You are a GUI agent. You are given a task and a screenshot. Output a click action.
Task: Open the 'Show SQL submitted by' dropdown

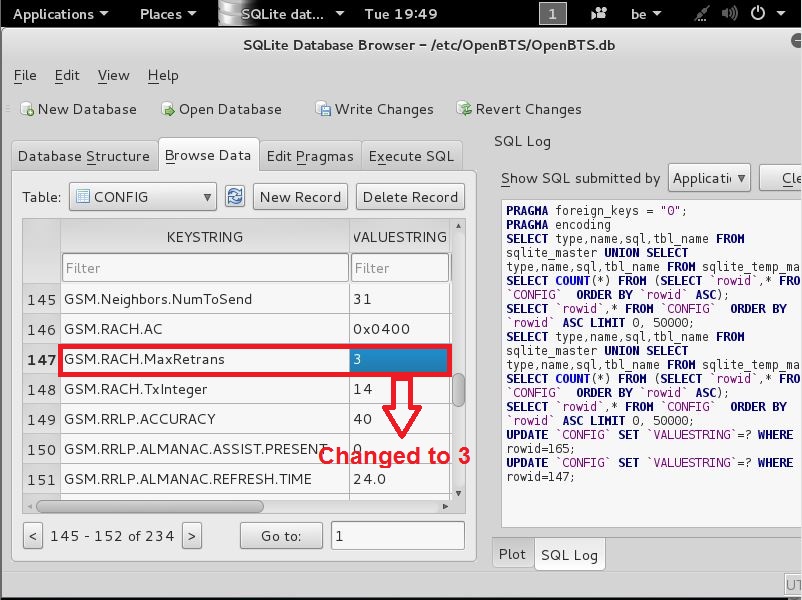pos(709,178)
